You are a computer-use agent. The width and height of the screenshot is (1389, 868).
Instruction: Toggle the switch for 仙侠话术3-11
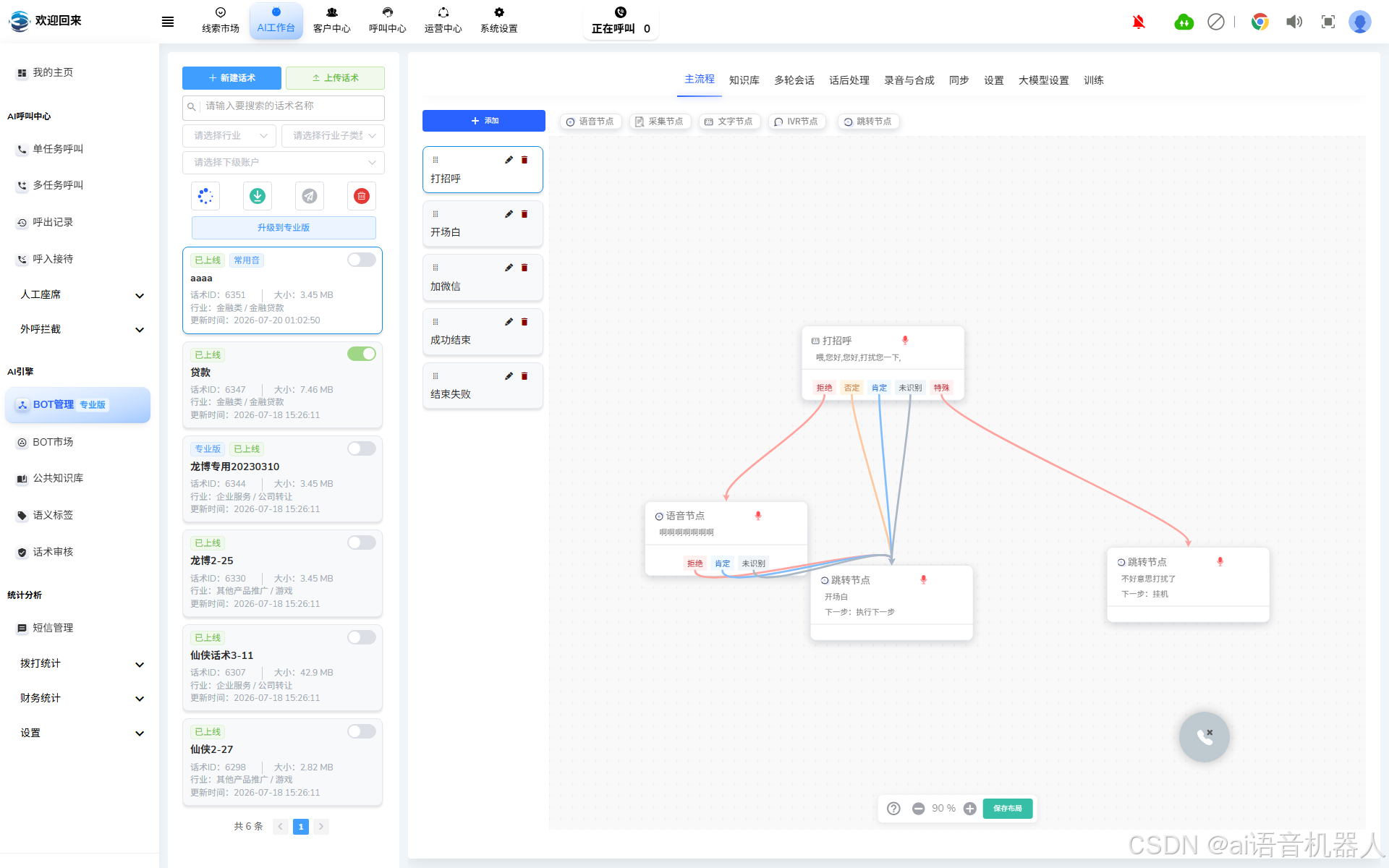(362, 637)
